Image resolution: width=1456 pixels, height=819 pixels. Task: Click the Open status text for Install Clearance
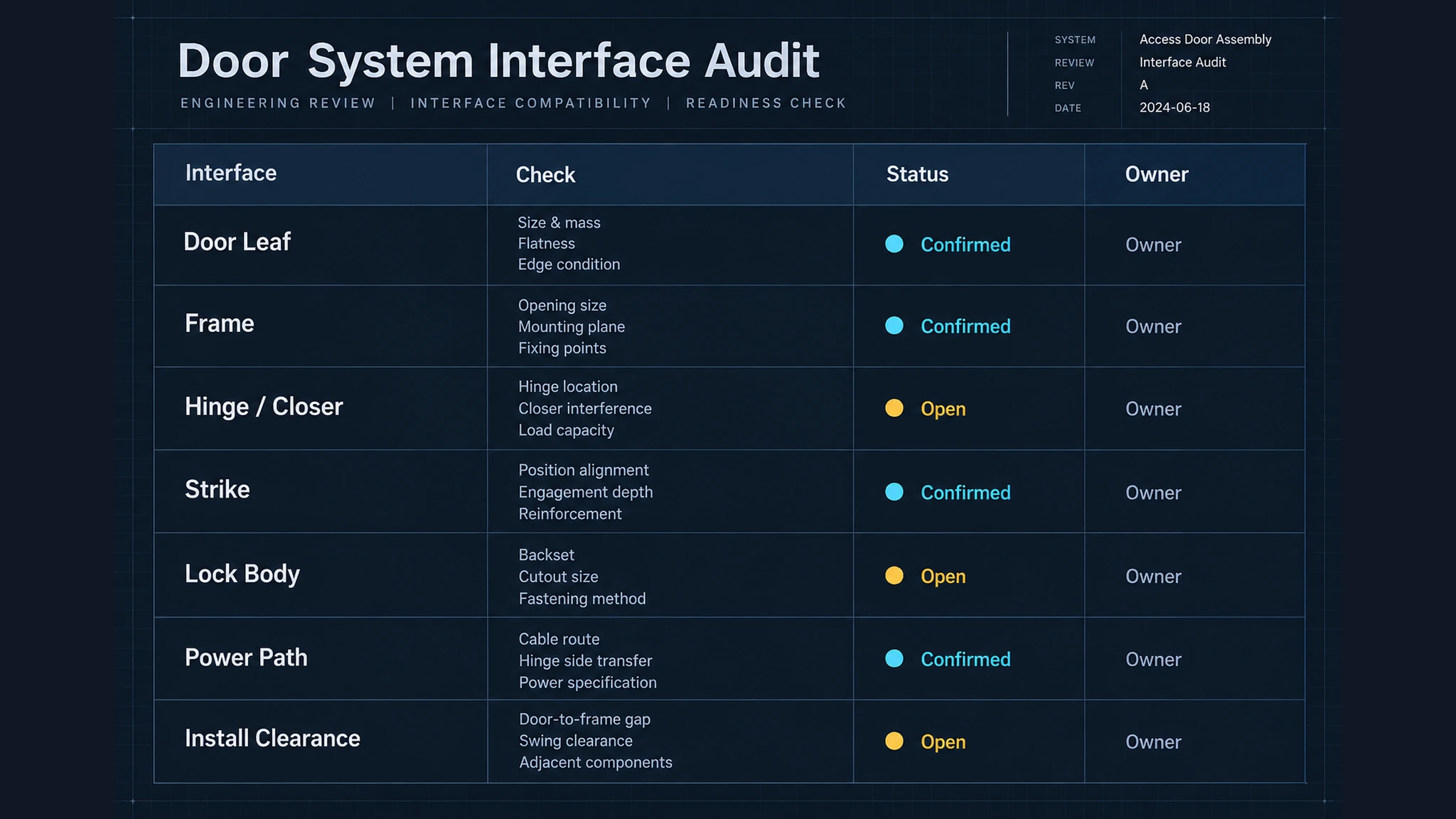(x=943, y=742)
